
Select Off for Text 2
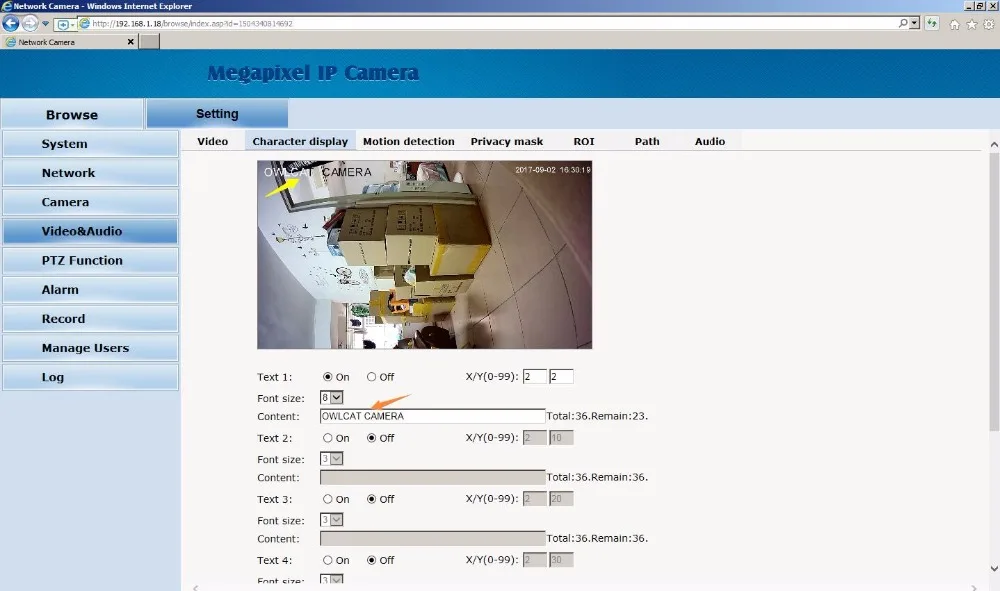click(371, 438)
